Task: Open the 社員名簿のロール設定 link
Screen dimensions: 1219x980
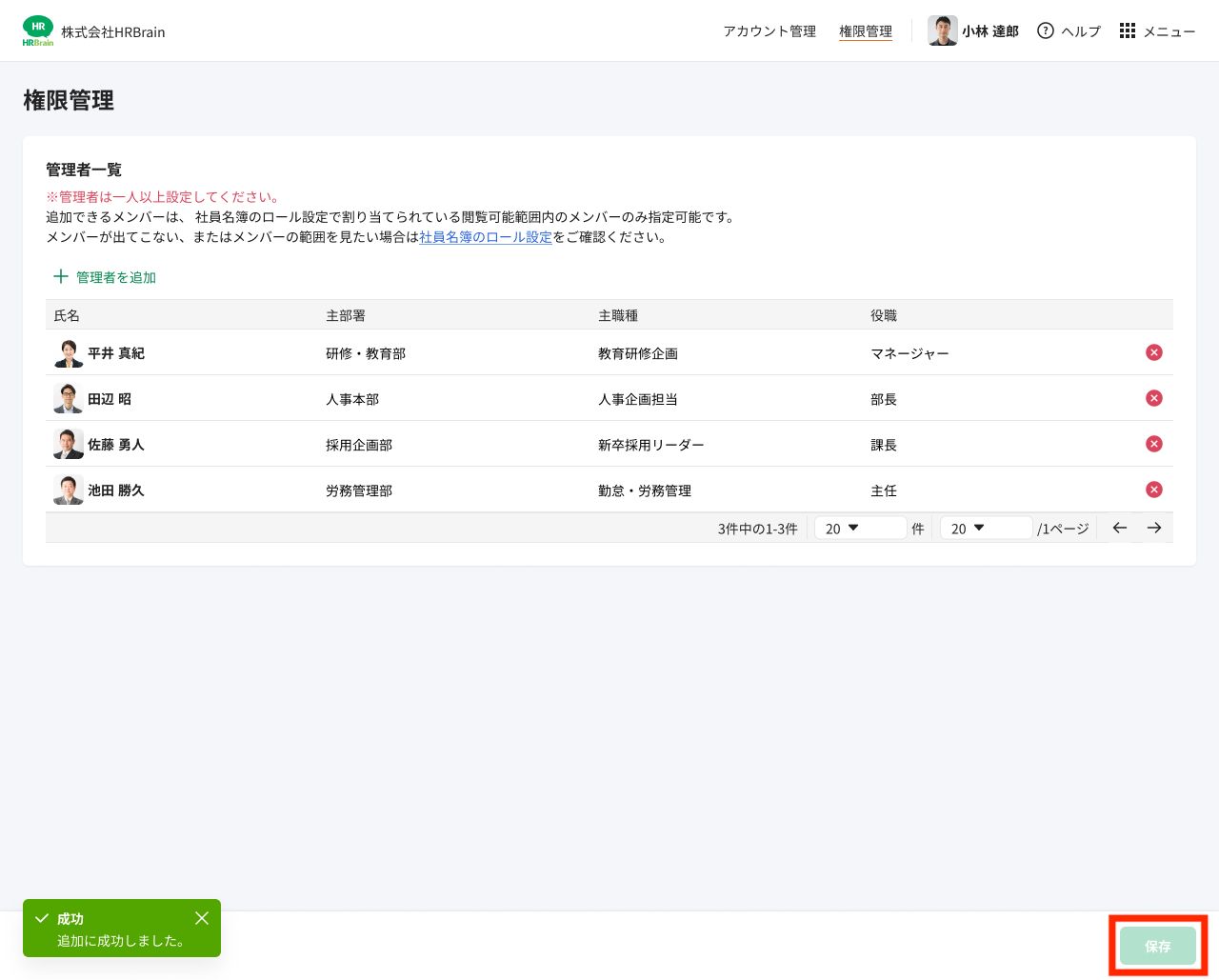Action: click(x=486, y=237)
